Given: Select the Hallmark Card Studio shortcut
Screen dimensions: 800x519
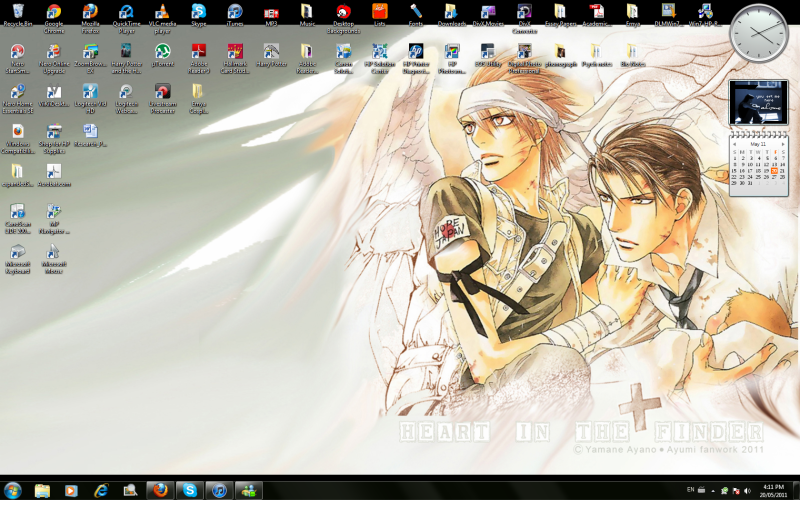Looking at the screenshot, I should coord(235,59).
